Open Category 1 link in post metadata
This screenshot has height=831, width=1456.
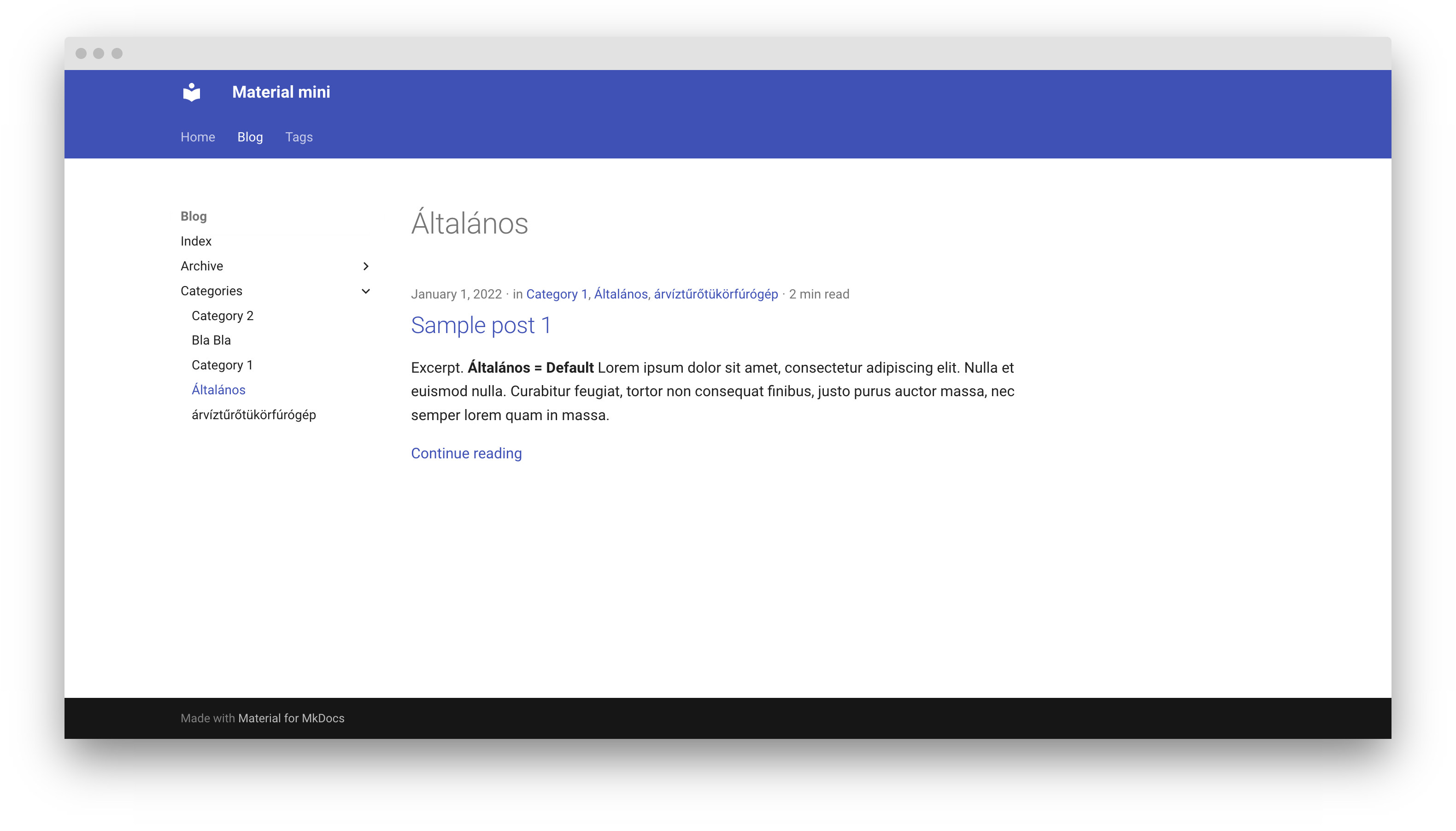pyautogui.click(x=557, y=294)
